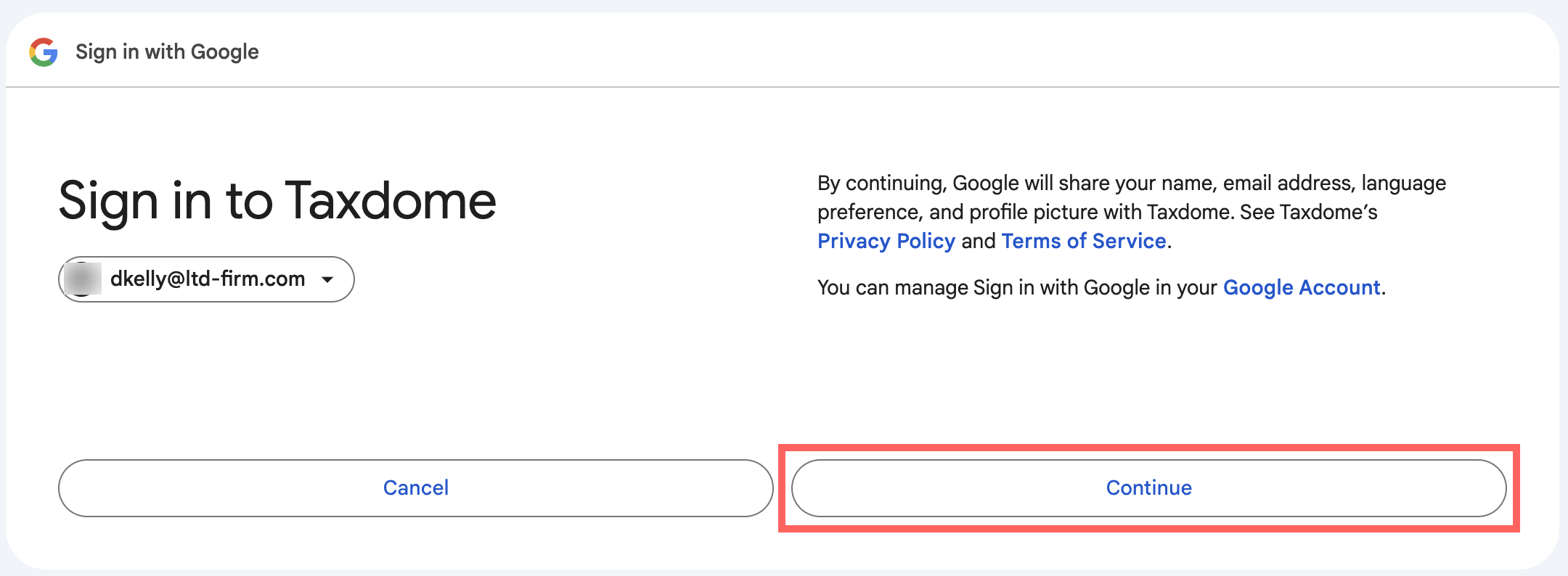Click the word "and" between the policy links
Image resolution: width=1568 pixels, height=576 pixels.
coord(978,241)
